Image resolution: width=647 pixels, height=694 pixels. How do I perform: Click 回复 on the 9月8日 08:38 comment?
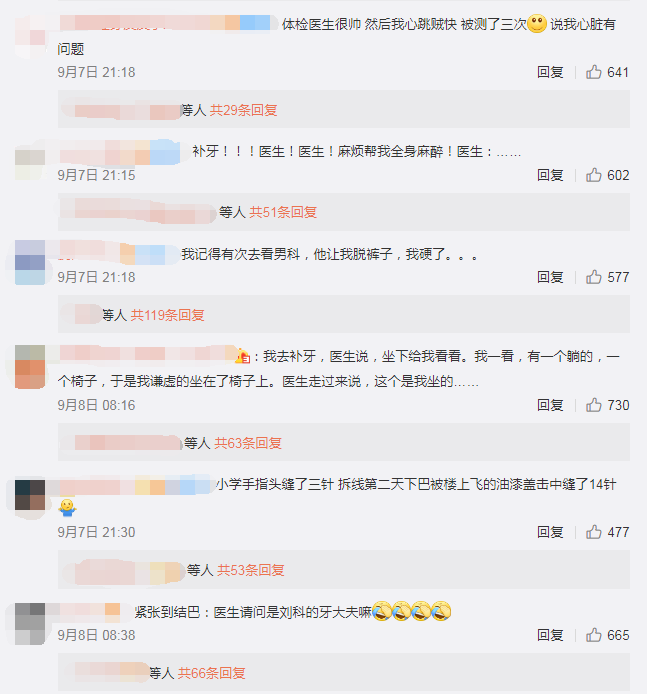click(550, 635)
